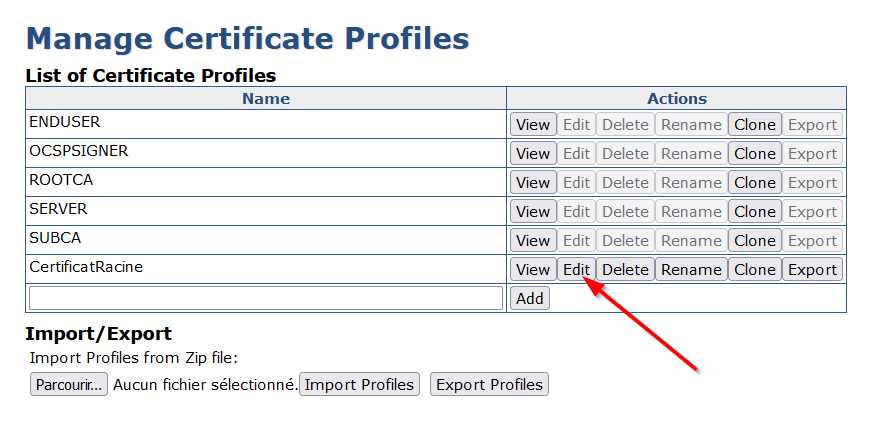View the ENDUSER certificate profile
886x433 pixels.
pyautogui.click(x=533, y=125)
